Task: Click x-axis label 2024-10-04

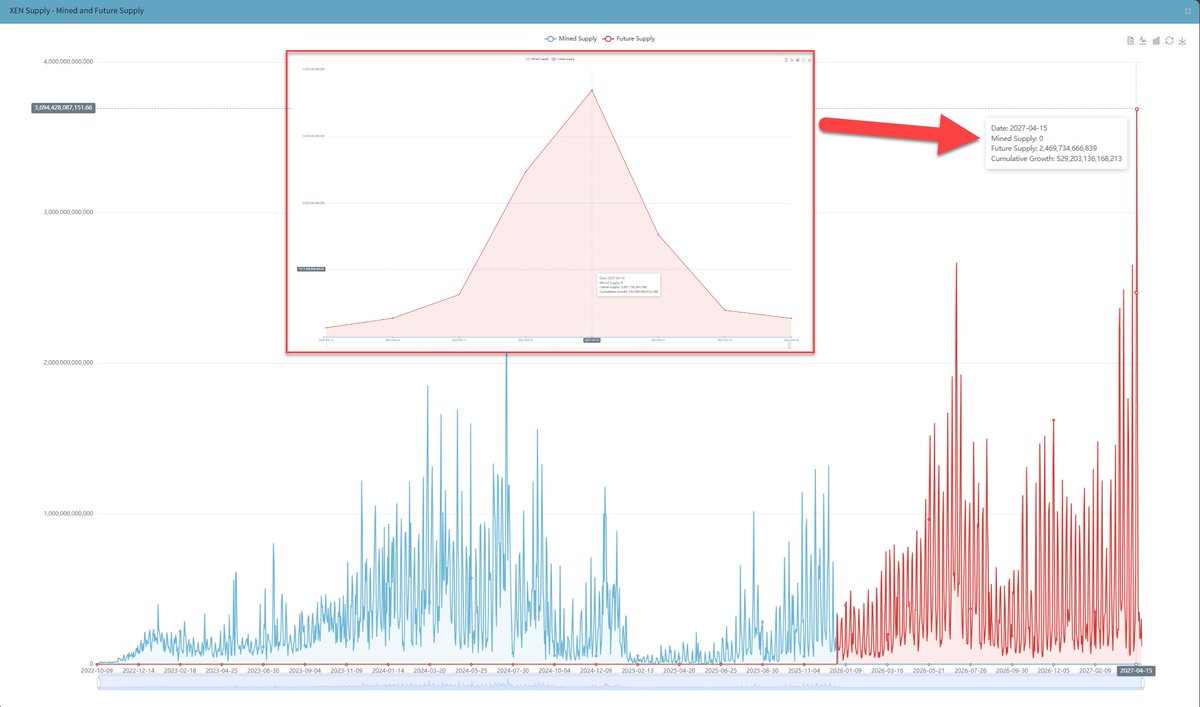Action: (x=554, y=671)
